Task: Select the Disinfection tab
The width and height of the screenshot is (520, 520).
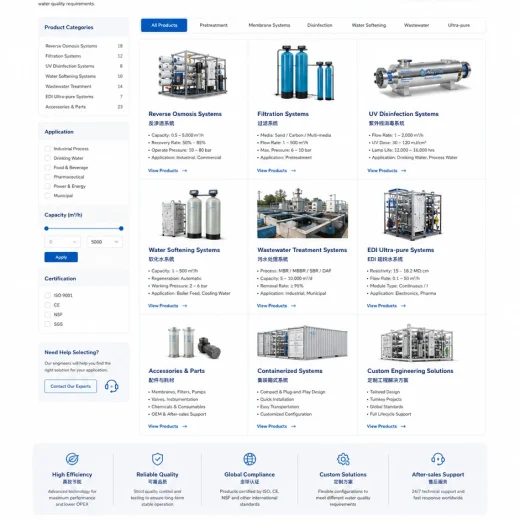Action: (319, 25)
